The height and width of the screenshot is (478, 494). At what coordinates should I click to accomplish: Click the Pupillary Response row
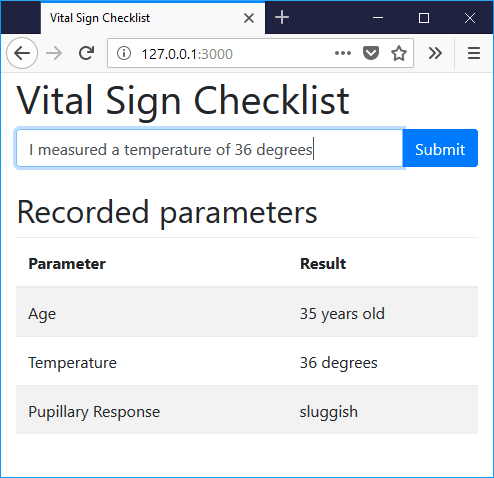[247, 410]
